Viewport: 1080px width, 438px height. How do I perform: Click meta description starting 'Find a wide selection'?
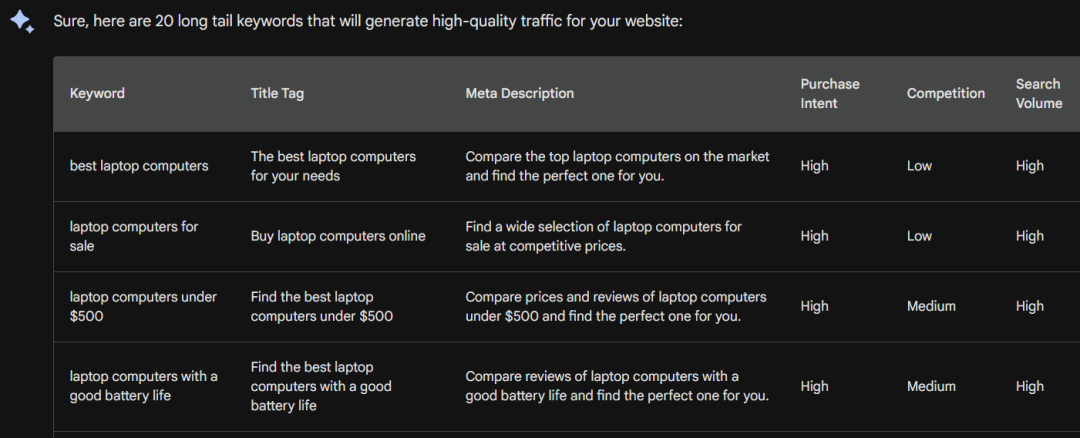tap(603, 236)
